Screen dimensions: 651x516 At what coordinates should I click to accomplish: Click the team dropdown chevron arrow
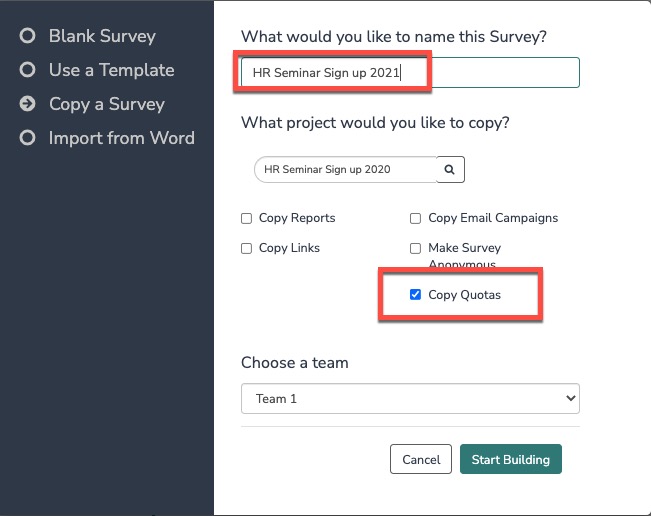click(x=571, y=398)
